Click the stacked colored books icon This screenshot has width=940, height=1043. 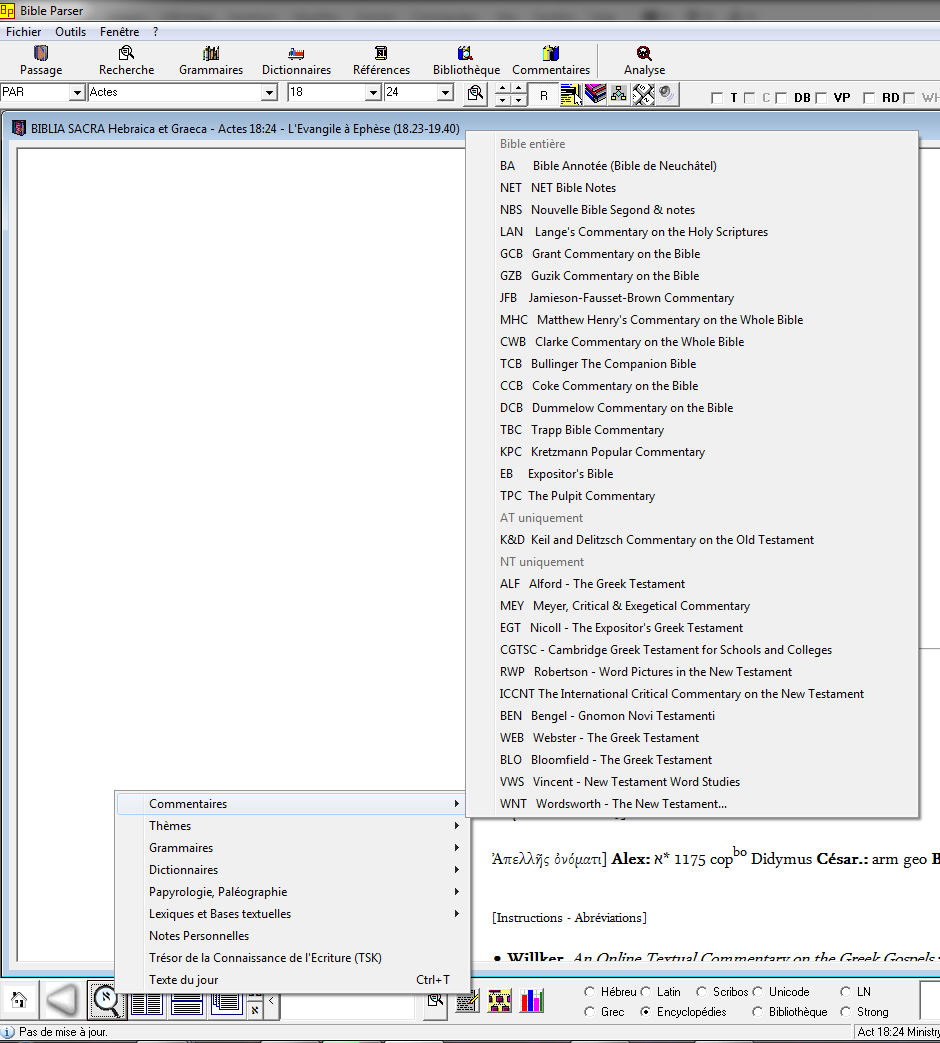click(x=595, y=94)
